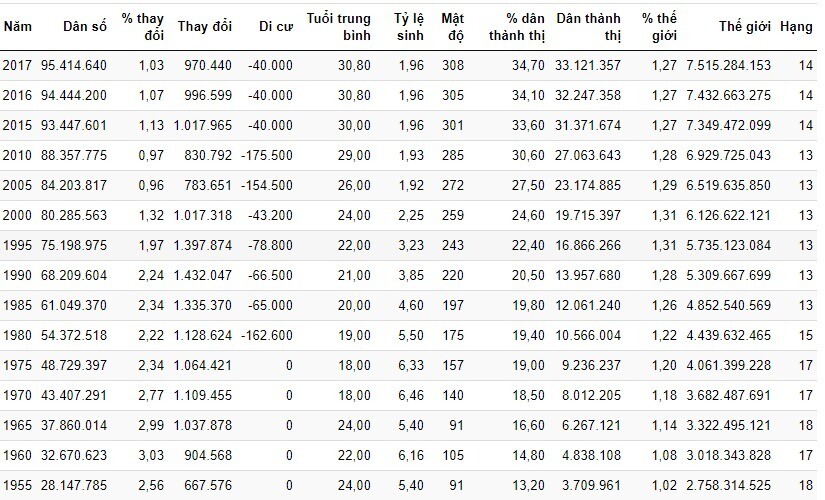The height and width of the screenshot is (500, 825).
Task: Select the 1955 population 28.147.785
Action: (74, 485)
